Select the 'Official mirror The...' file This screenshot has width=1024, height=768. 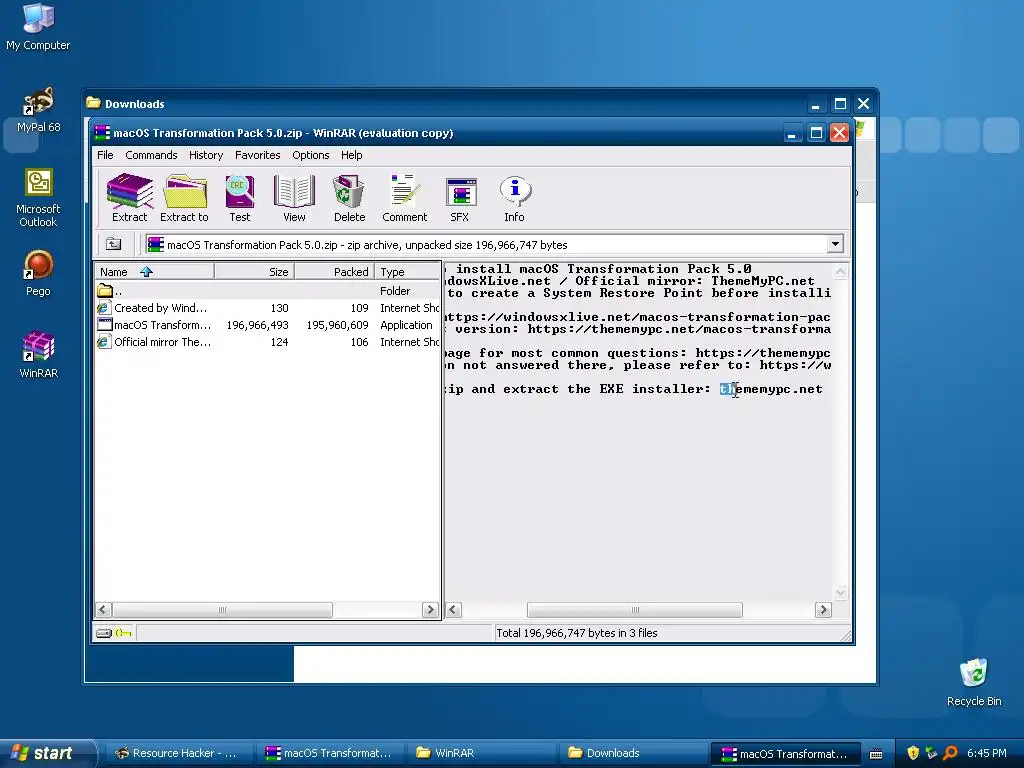point(267,342)
